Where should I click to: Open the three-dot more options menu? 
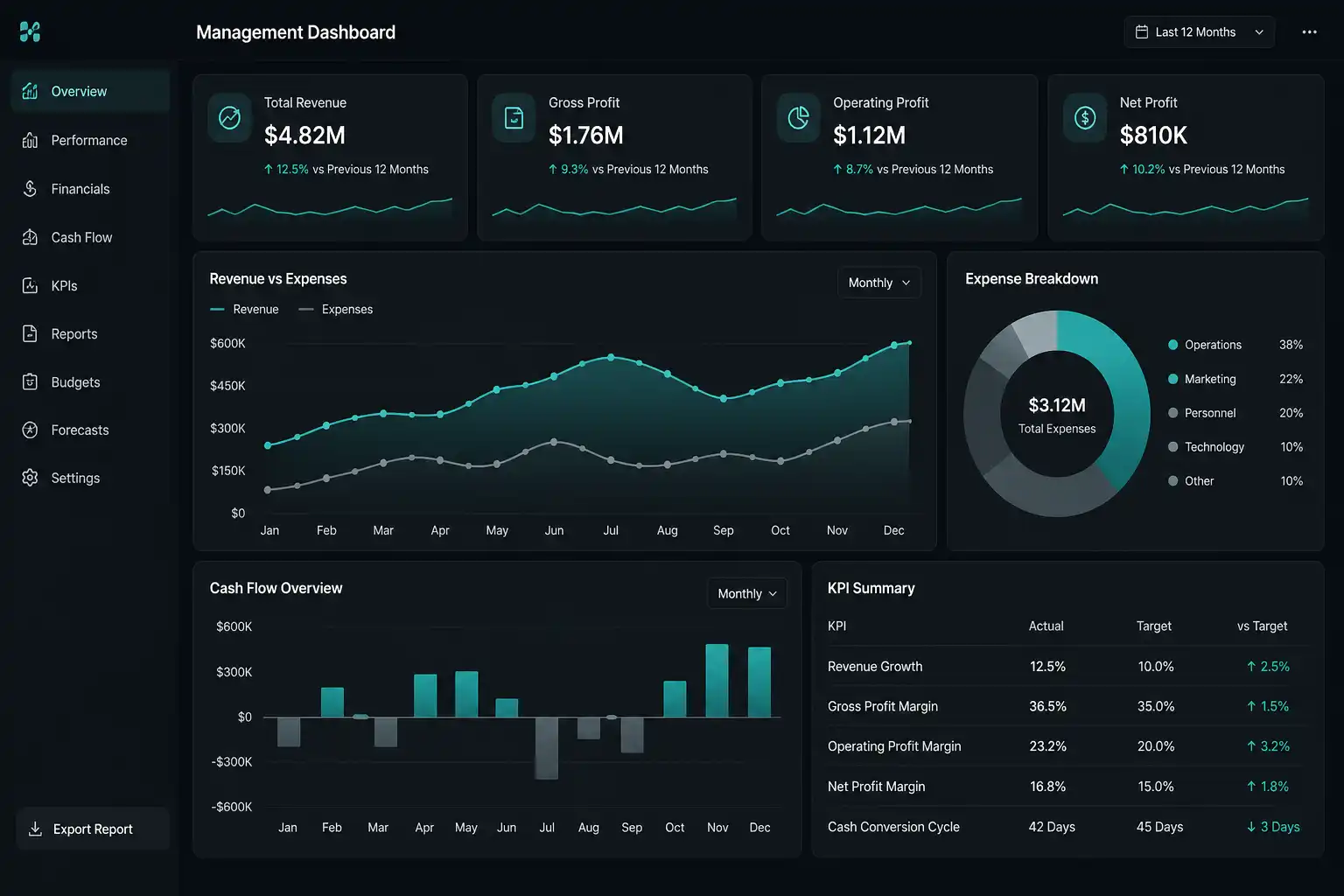[1309, 31]
